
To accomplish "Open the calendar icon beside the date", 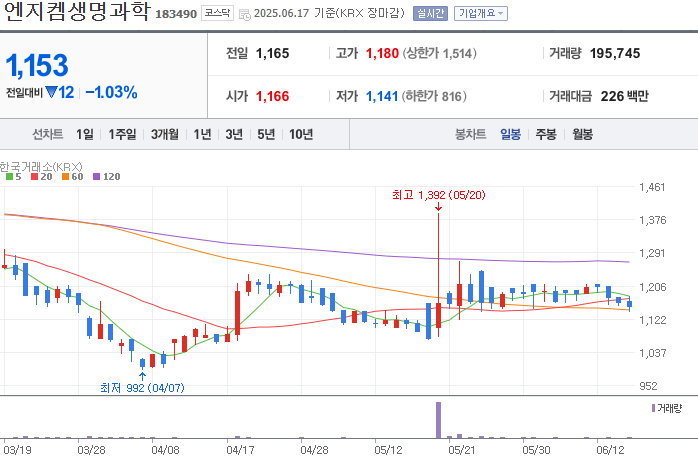I will [245, 14].
